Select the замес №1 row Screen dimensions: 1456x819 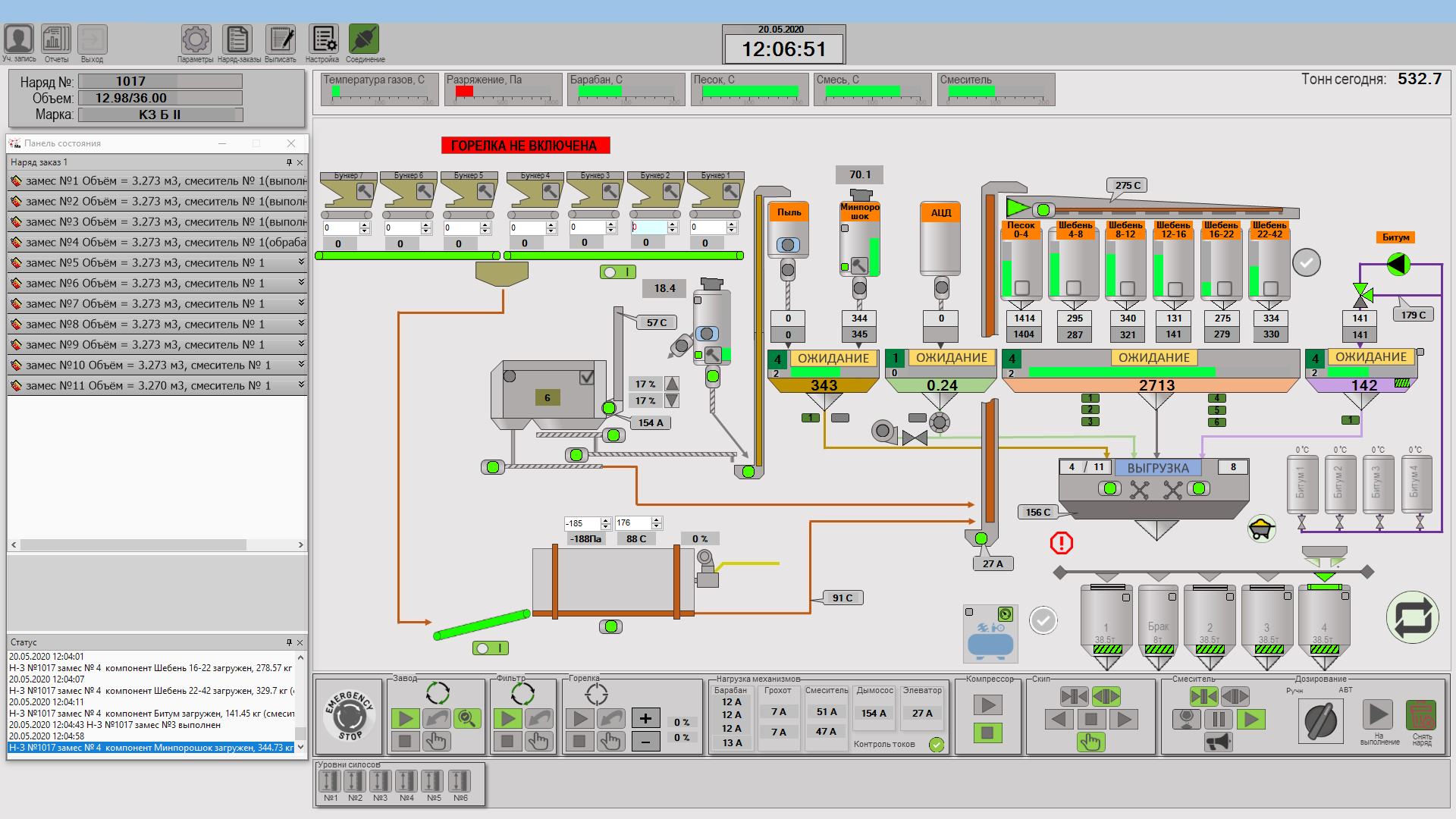pyautogui.click(x=158, y=180)
